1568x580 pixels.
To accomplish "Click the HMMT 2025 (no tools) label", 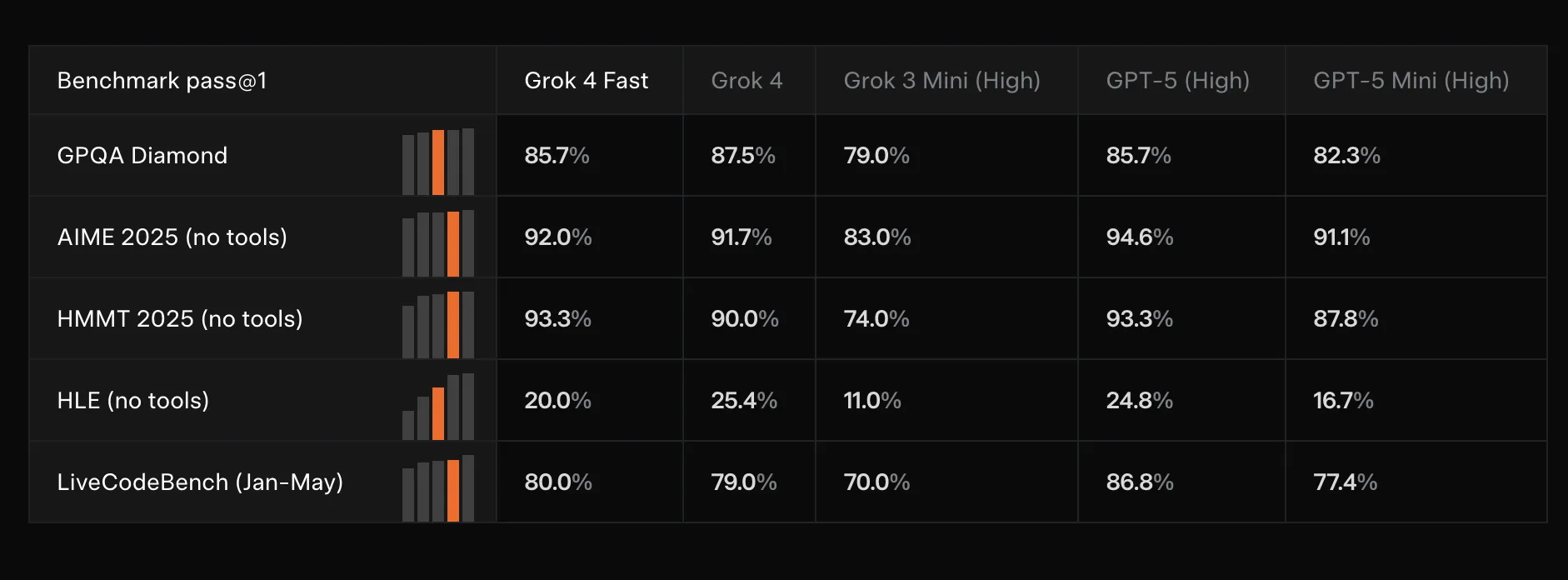I will 179,319.
